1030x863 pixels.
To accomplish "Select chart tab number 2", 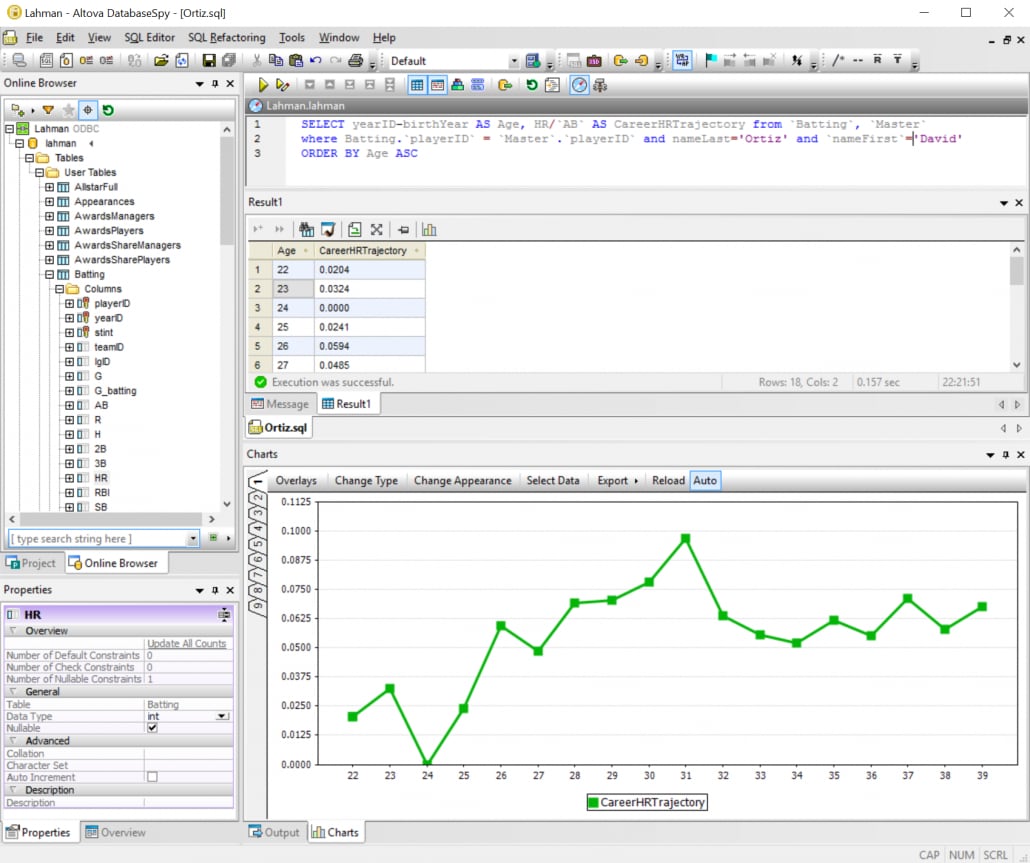I will [x=258, y=497].
